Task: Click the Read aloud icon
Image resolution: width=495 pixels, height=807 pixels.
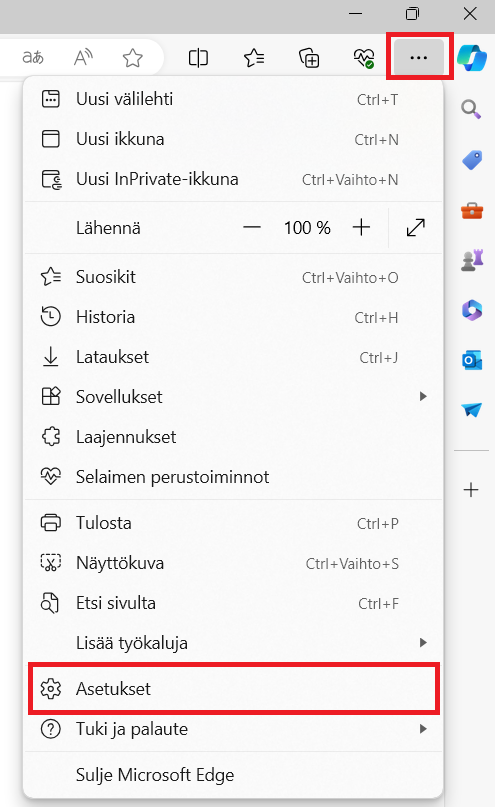Action: pyautogui.click(x=83, y=58)
